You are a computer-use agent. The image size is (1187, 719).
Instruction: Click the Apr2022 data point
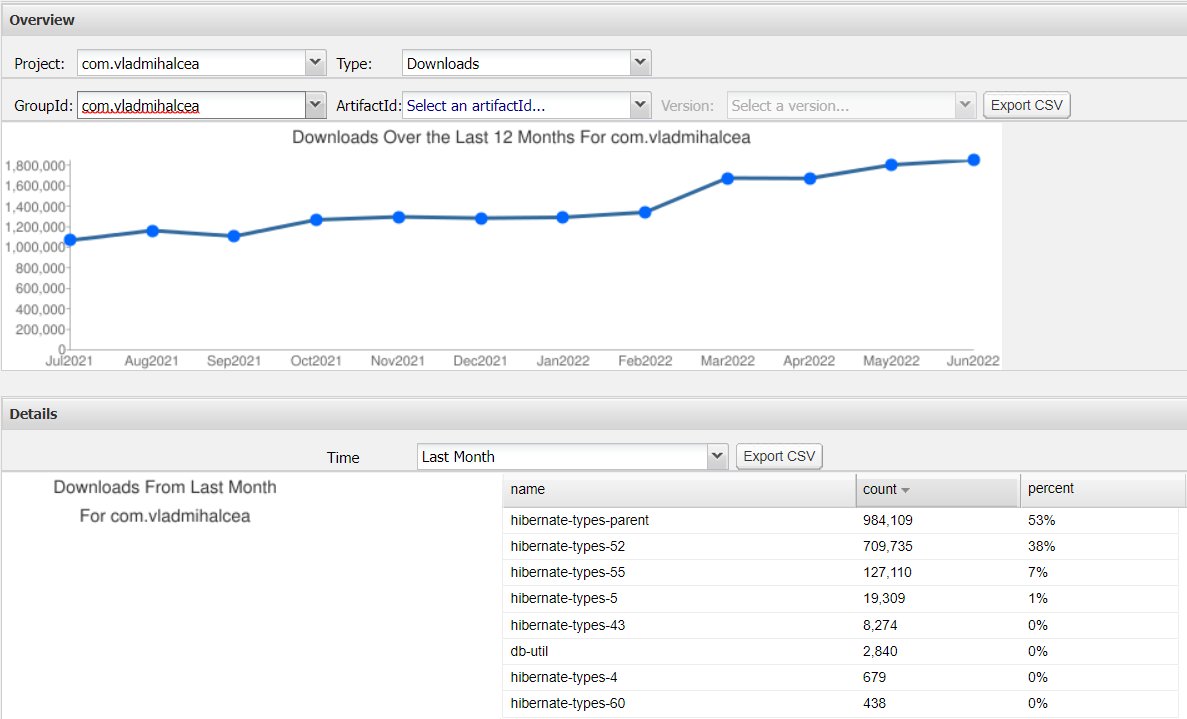[810, 179]
